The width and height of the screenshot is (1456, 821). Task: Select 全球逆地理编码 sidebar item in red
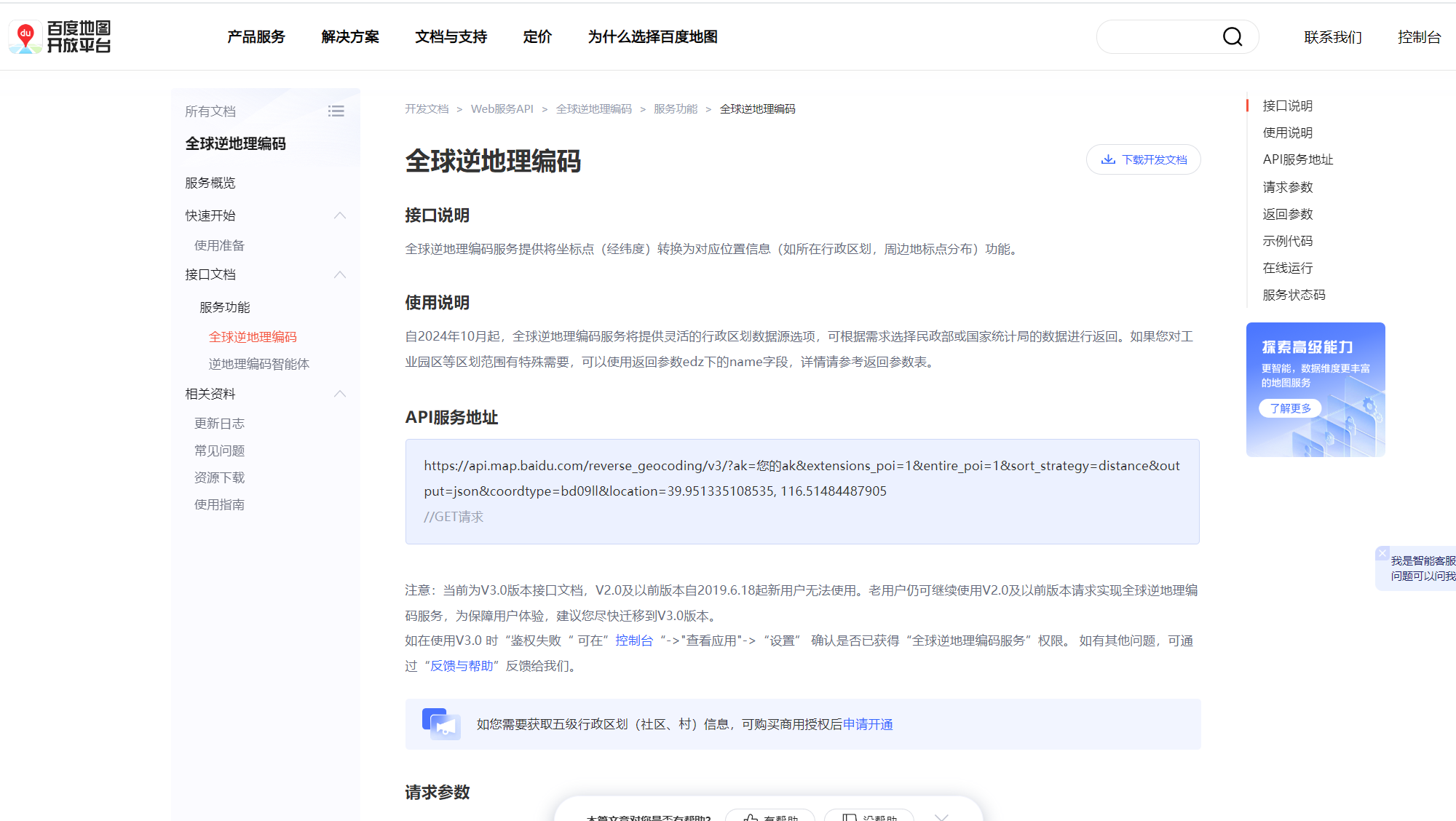coord(253,337)
